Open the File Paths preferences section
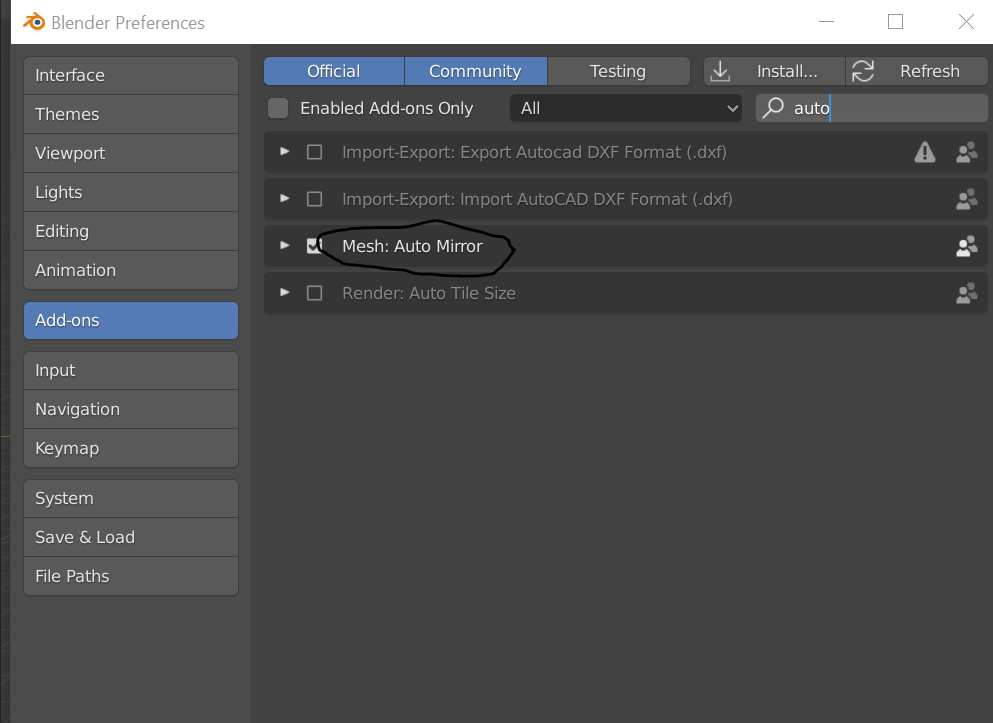993x723 pixels. 131,576
